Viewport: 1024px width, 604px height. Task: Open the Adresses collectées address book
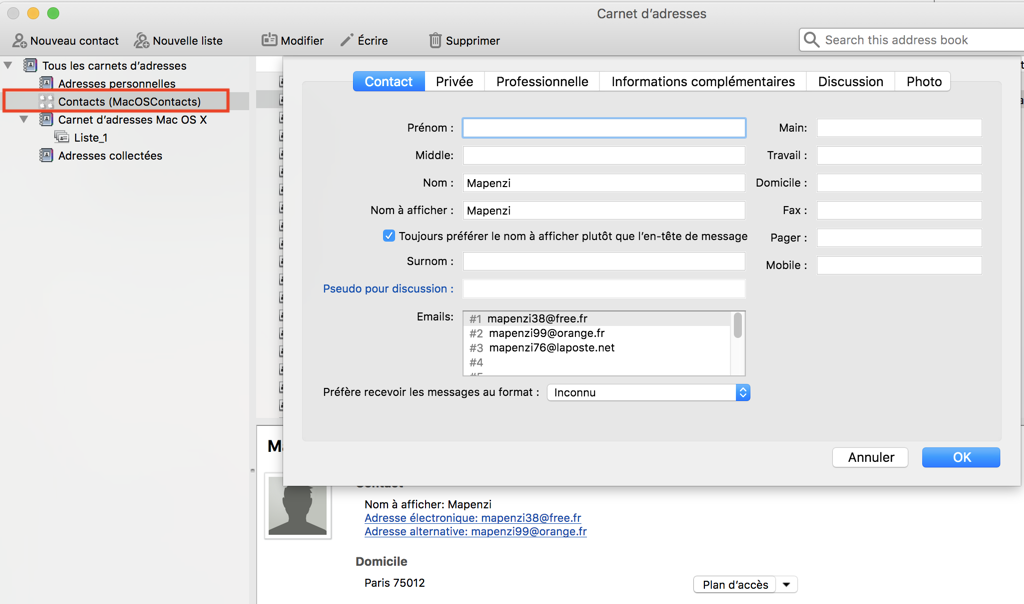pos(109,156)
